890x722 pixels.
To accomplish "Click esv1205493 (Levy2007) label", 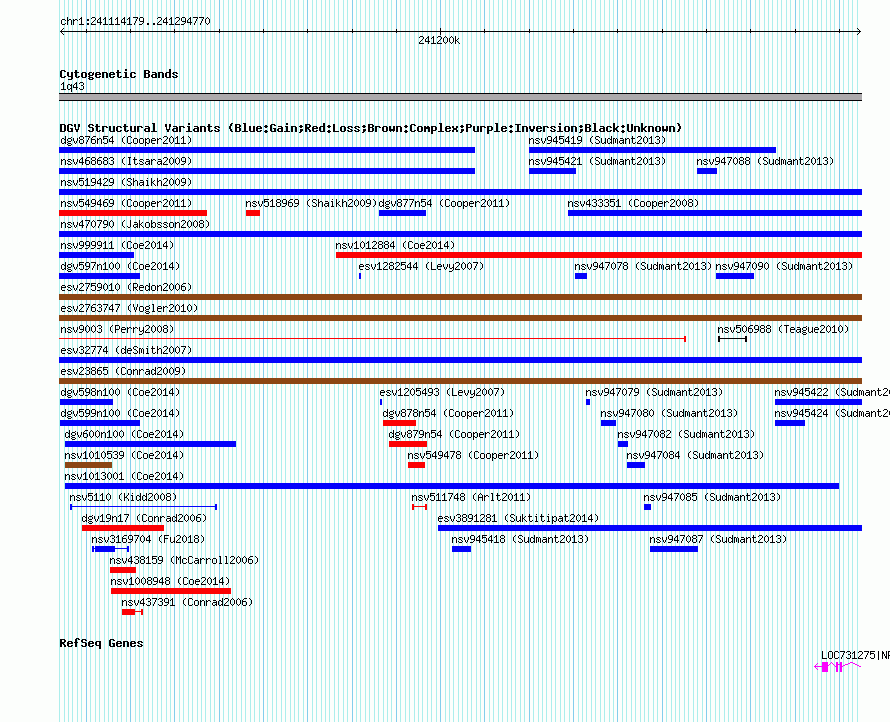I will pos(442,392).
